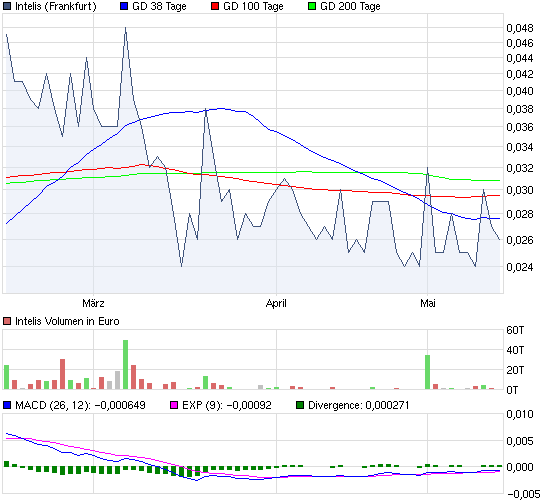Click the 20T volume axis label
Image resolution: width=545 pixels, height=502 pixels.
point(515,370)
